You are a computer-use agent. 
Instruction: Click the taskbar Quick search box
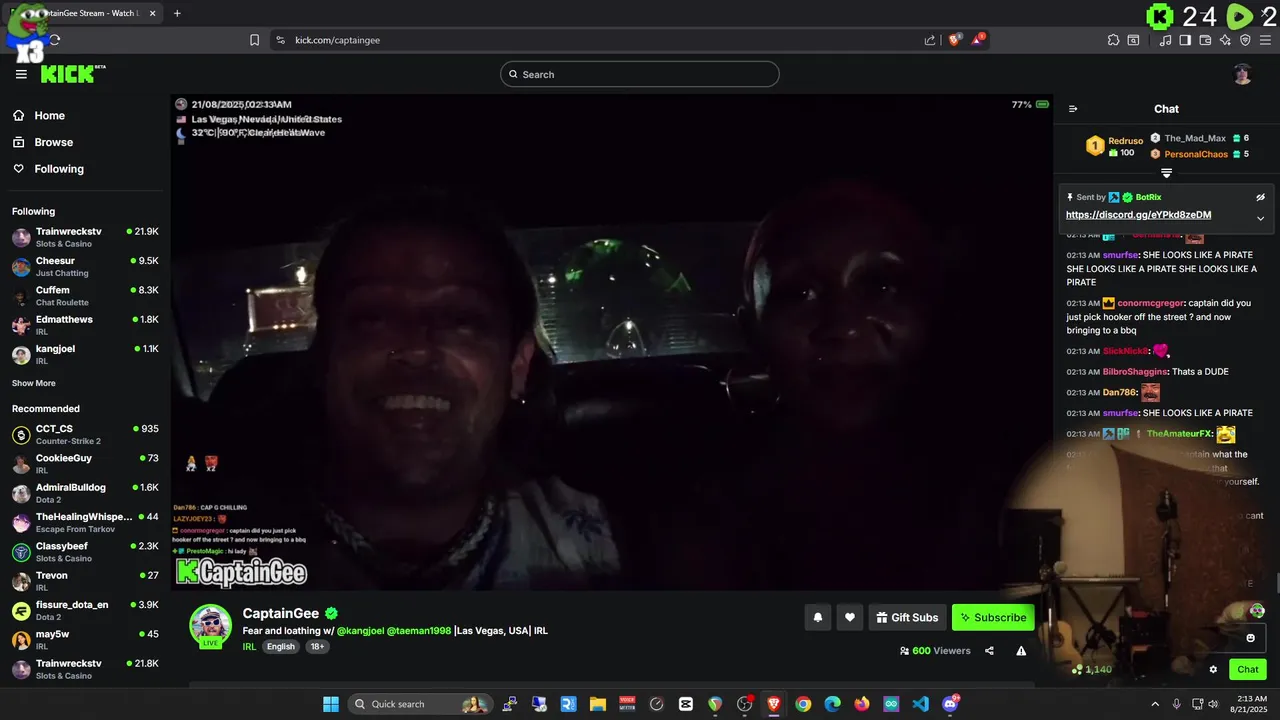(420, 704)
